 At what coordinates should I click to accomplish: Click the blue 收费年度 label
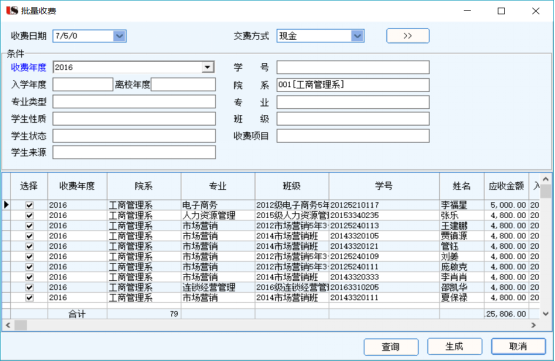coord(28,67)
